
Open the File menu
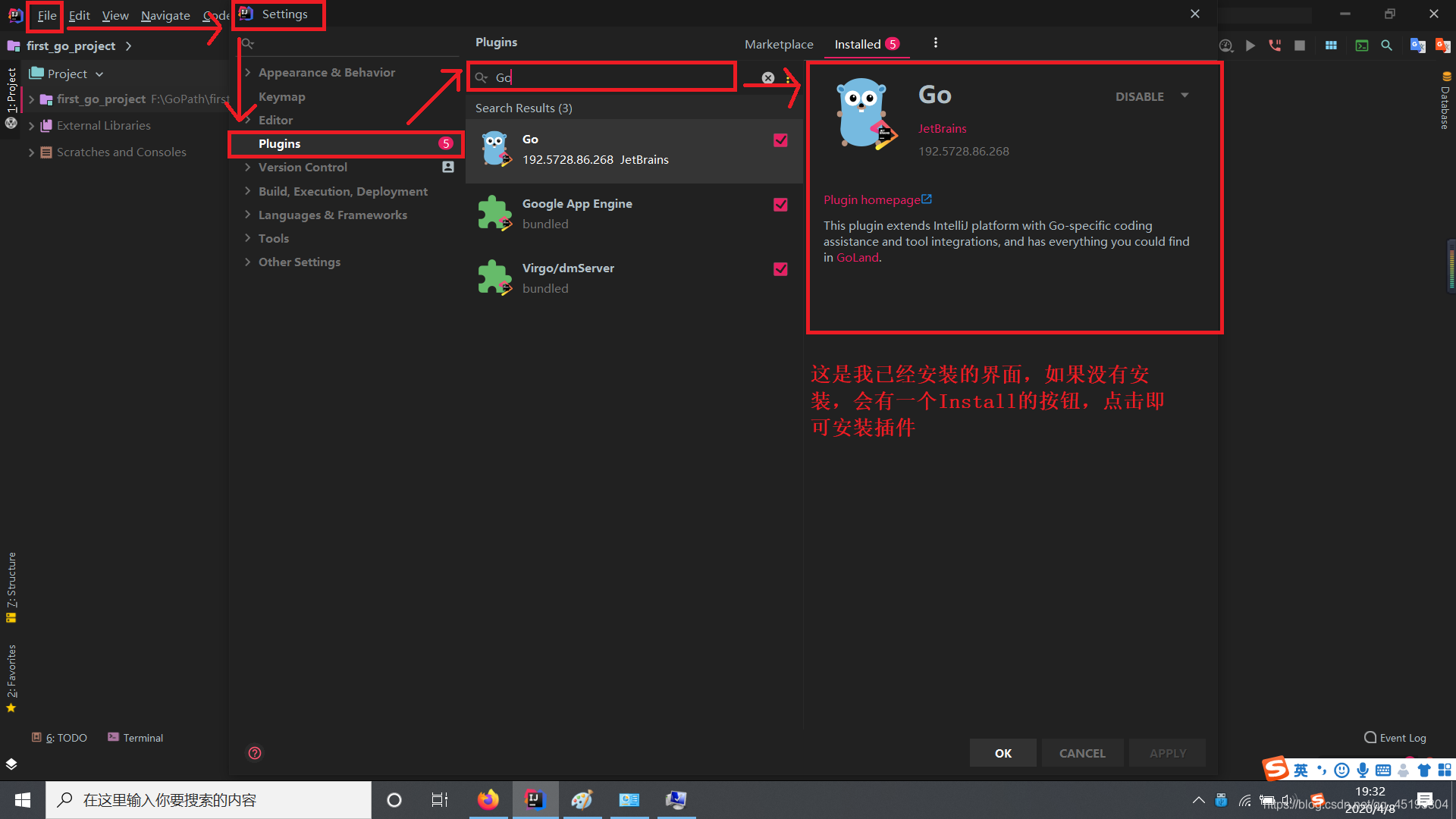tap(46, 16)
